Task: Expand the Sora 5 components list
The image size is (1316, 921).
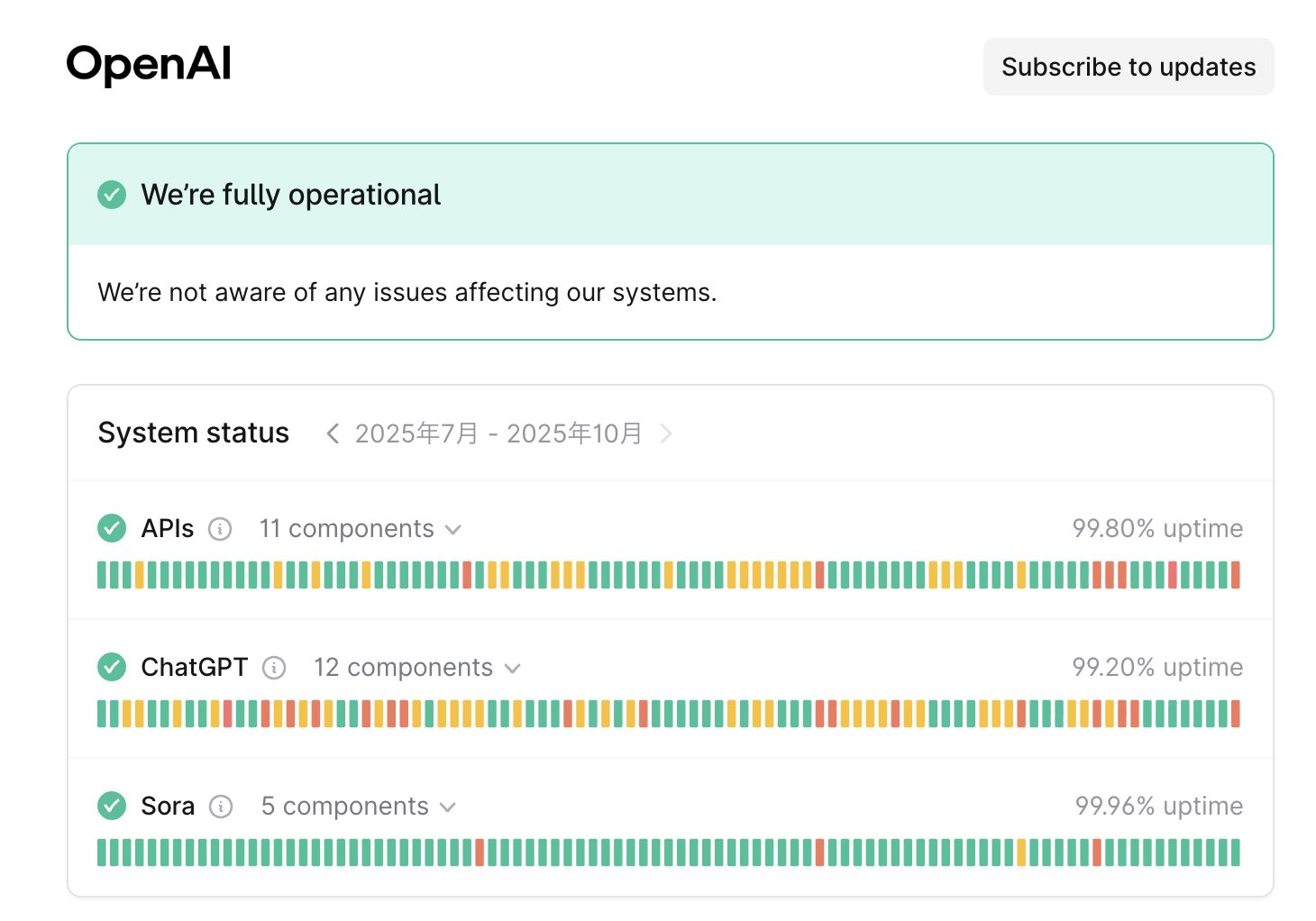Action: click(x=358, y=807)
